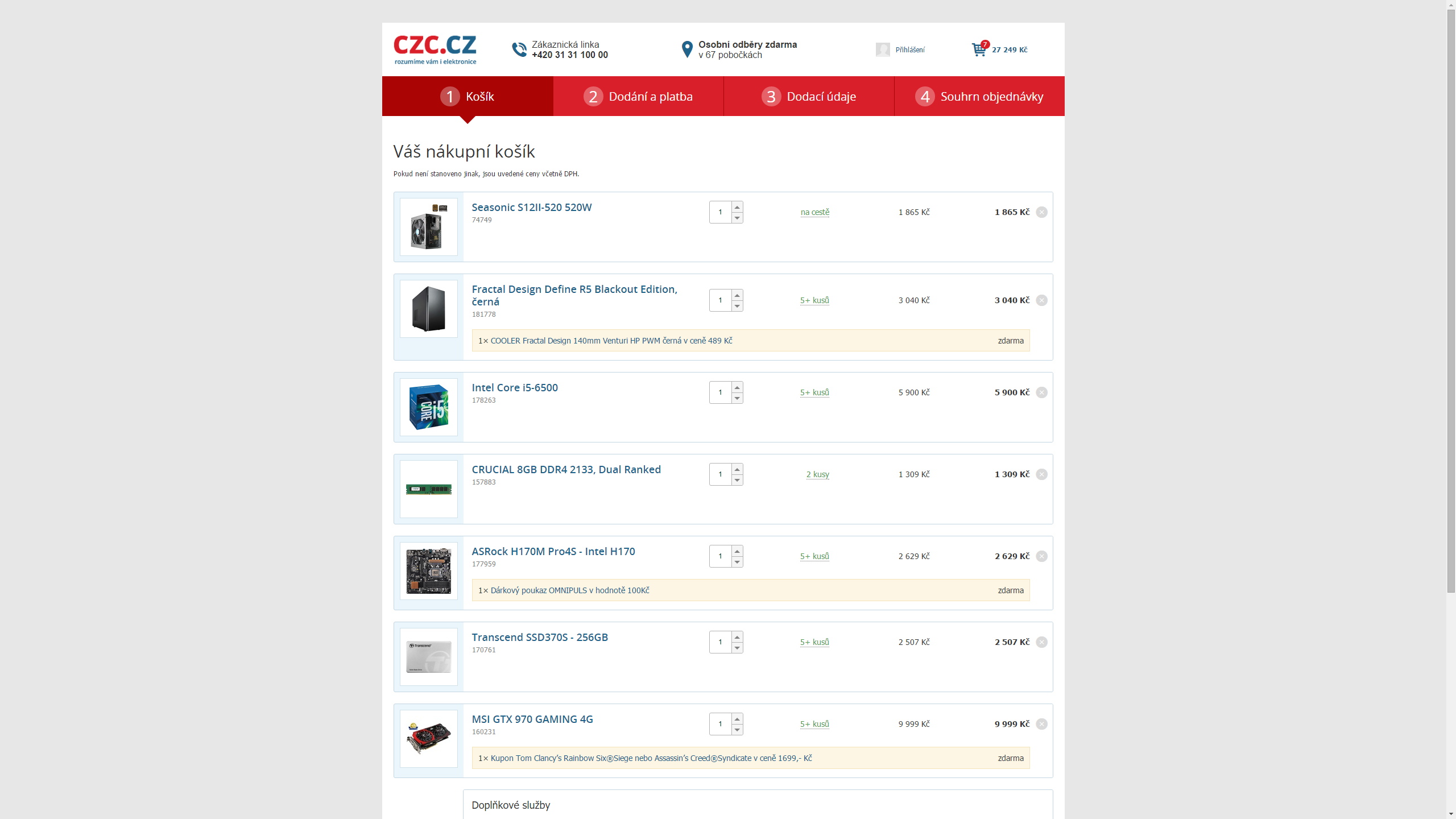This screenshot has height=819, width=1456.
Task: Remove MSI GTX 970 GAMING from cart
Action: (x=1041, y=724)
